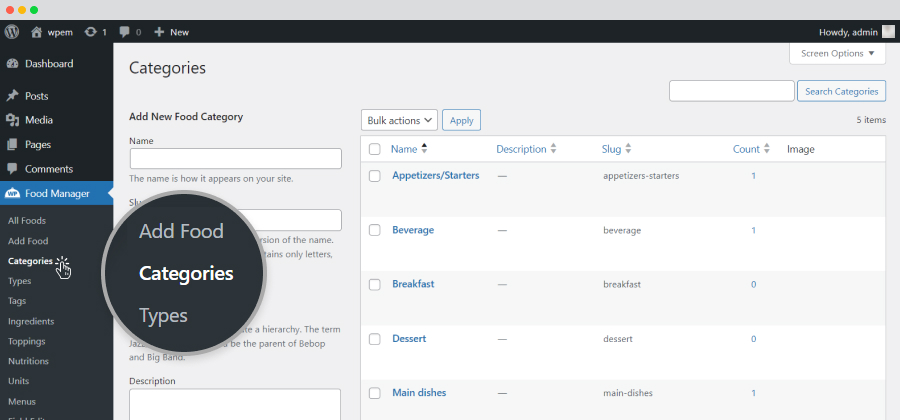Open Tags submenu item
The width and height of the screenshot is (900, 420).
17,301
